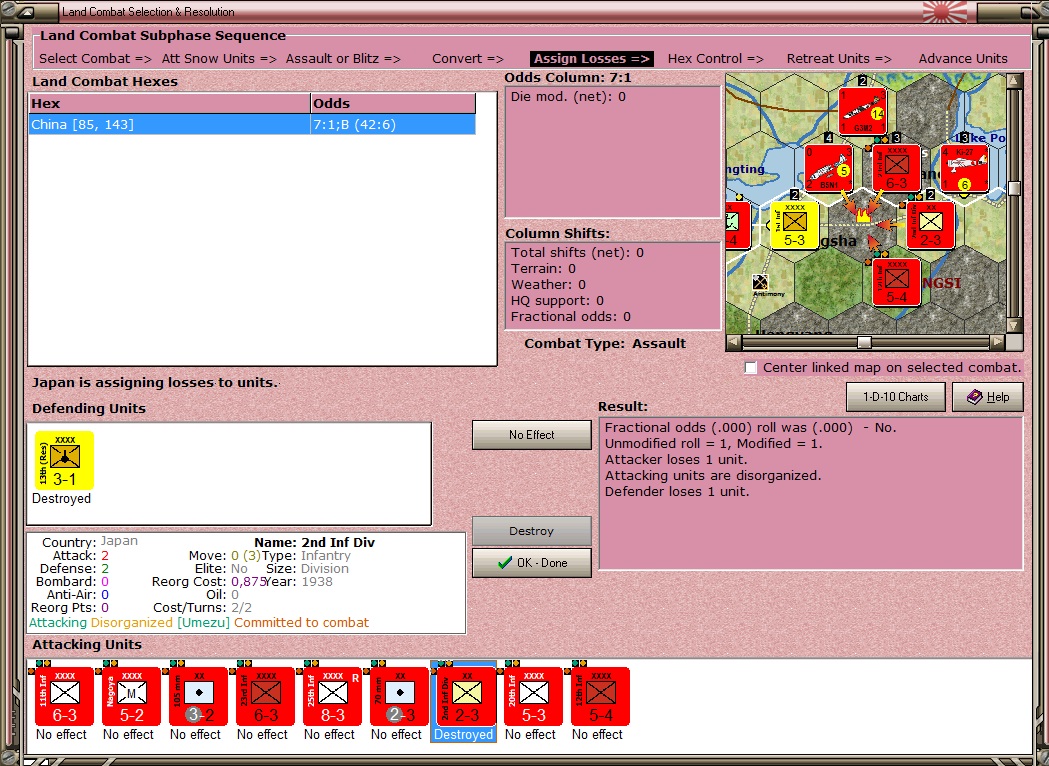This screenshot has width=1049, height=766.
Task: Click the map's scroll-down arrow
Action: (x=1014, y=326)
